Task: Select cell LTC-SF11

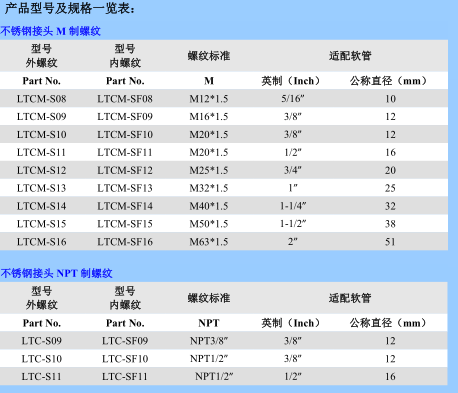Action: (124, 376)
